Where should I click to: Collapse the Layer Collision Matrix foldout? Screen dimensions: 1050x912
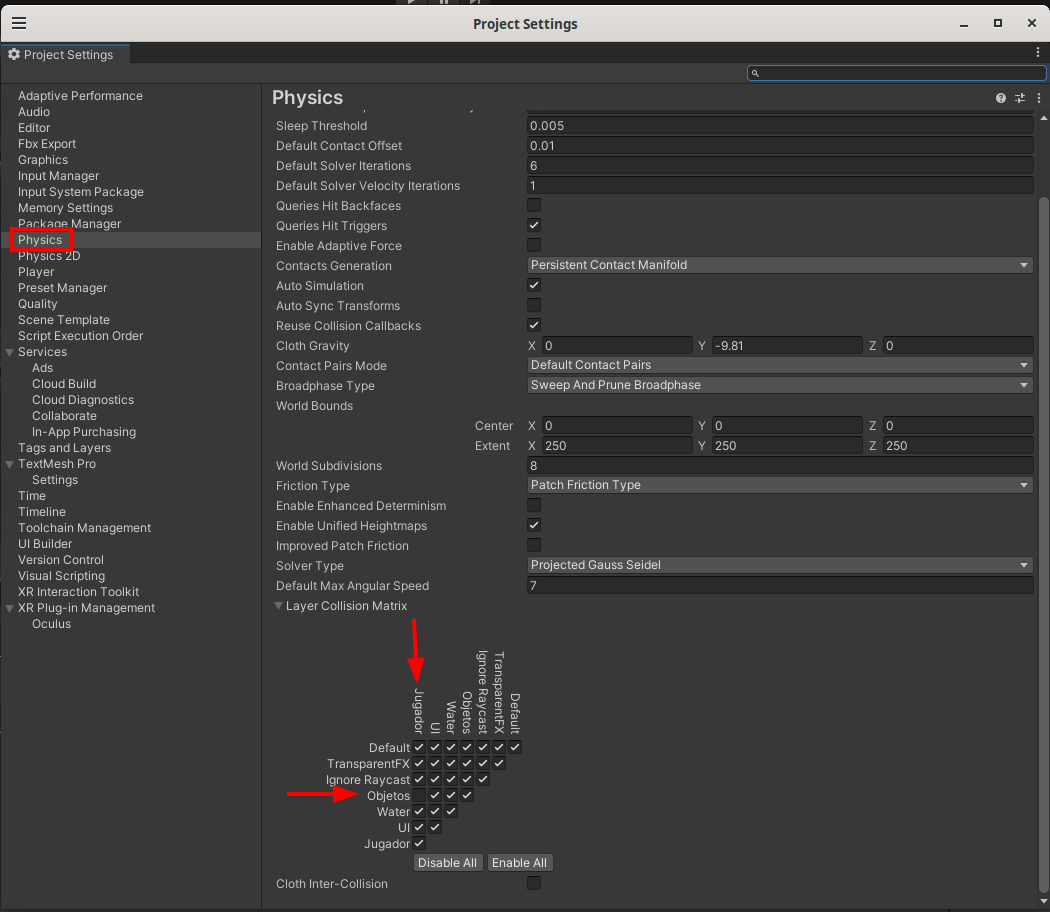[x=280, y=606]
